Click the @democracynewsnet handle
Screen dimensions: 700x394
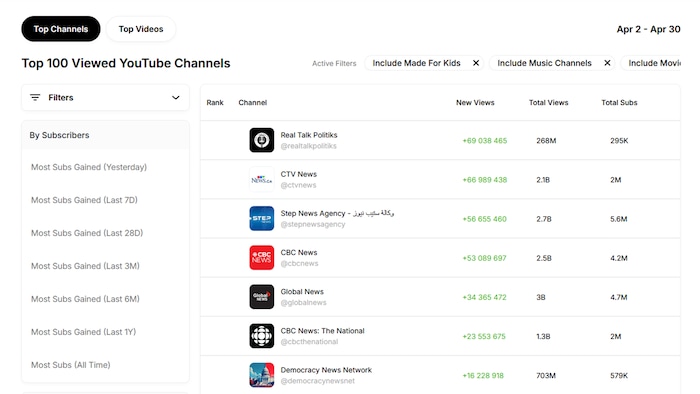317,381
